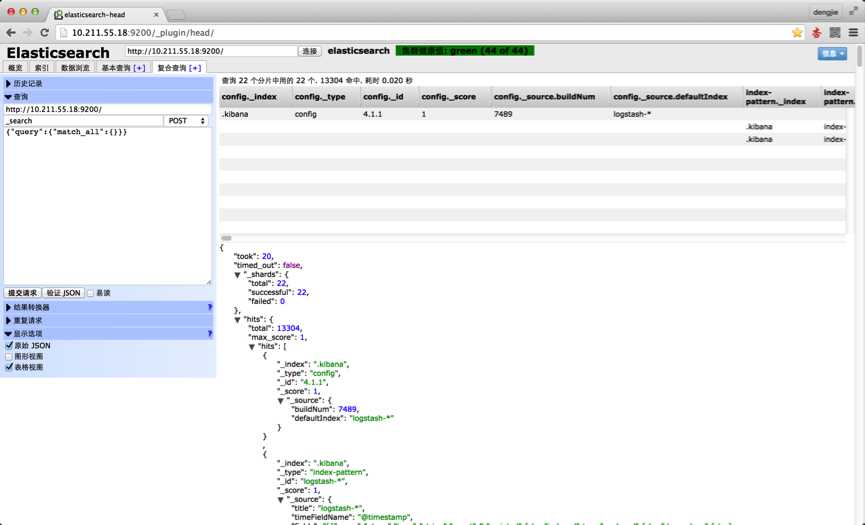This screenshot has width=865, height=525.
Task: Click inside the query body with match_all
Action: click(x=107, y=206)
